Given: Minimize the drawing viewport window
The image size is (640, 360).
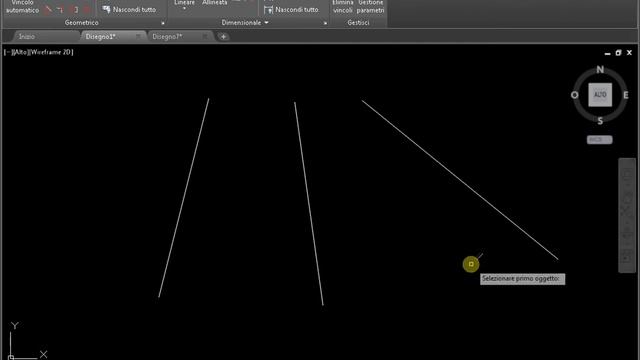Looking at the screenshot, I should (x=607, y=53).
